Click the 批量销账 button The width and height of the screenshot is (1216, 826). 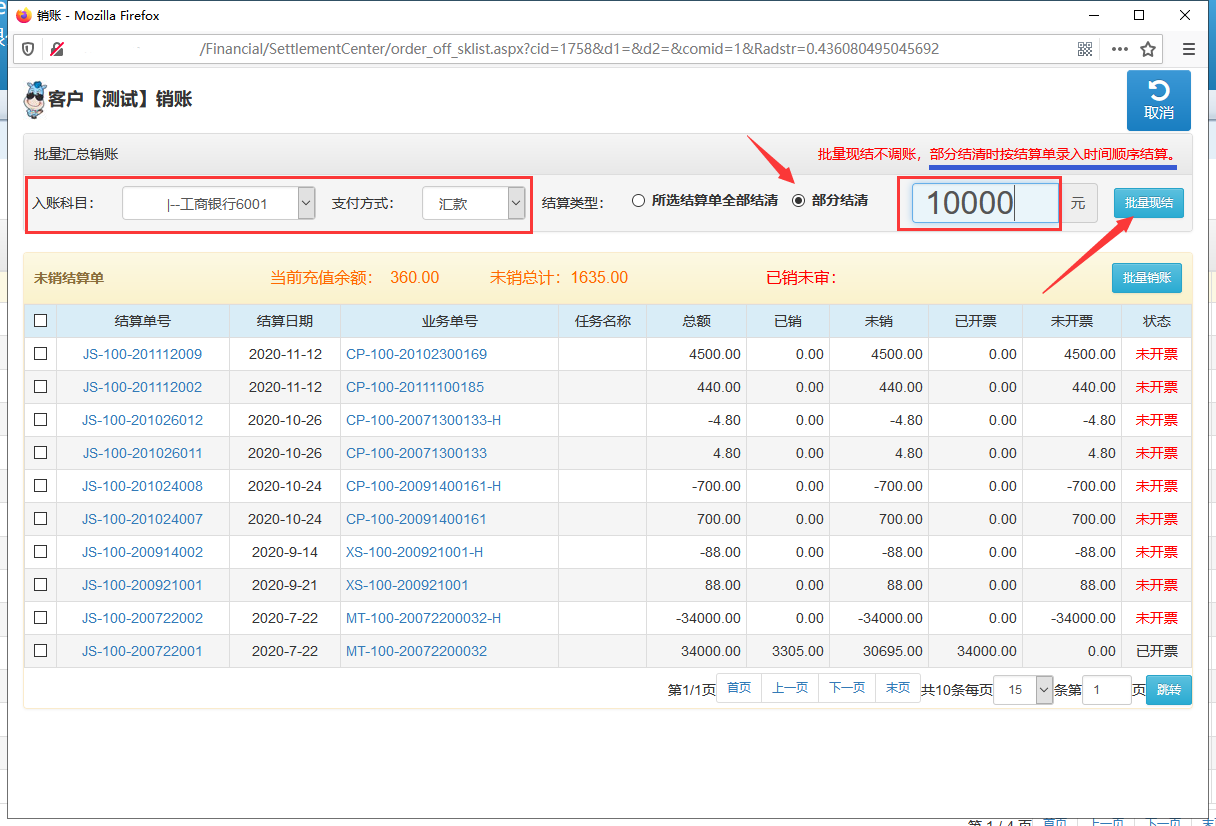tap(1147, 278)
